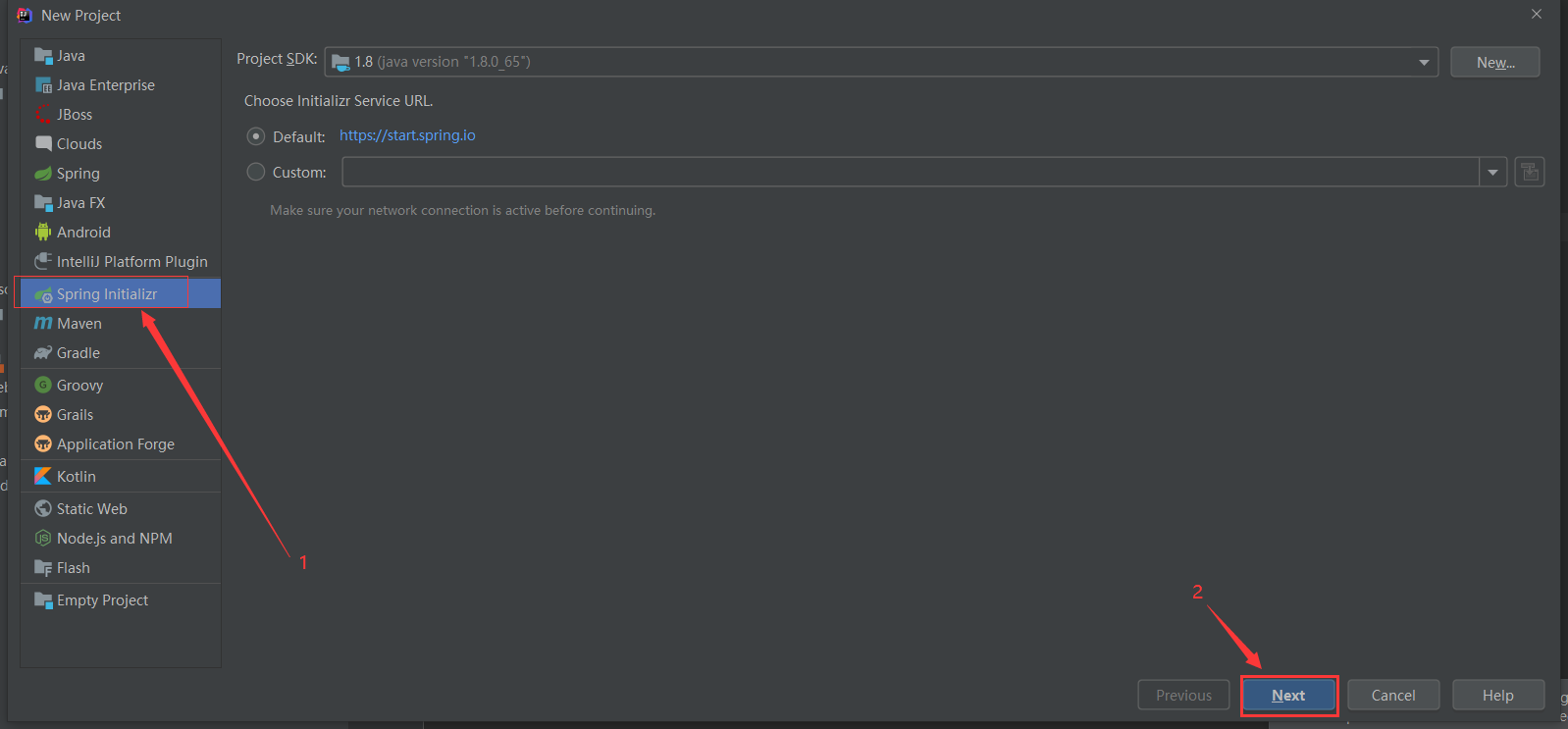
Task: Select the Application Forge icon
Action: pyautogui.click(x=43, y=444)
